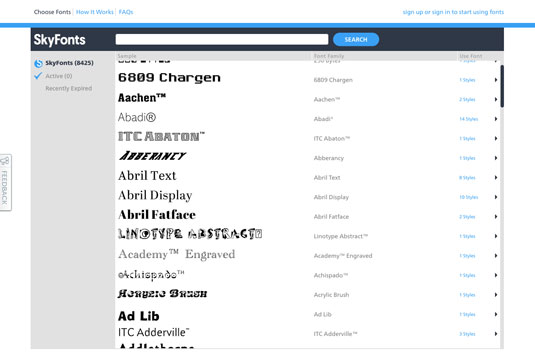Click the Aachen bold font sample

pos(142,98)
